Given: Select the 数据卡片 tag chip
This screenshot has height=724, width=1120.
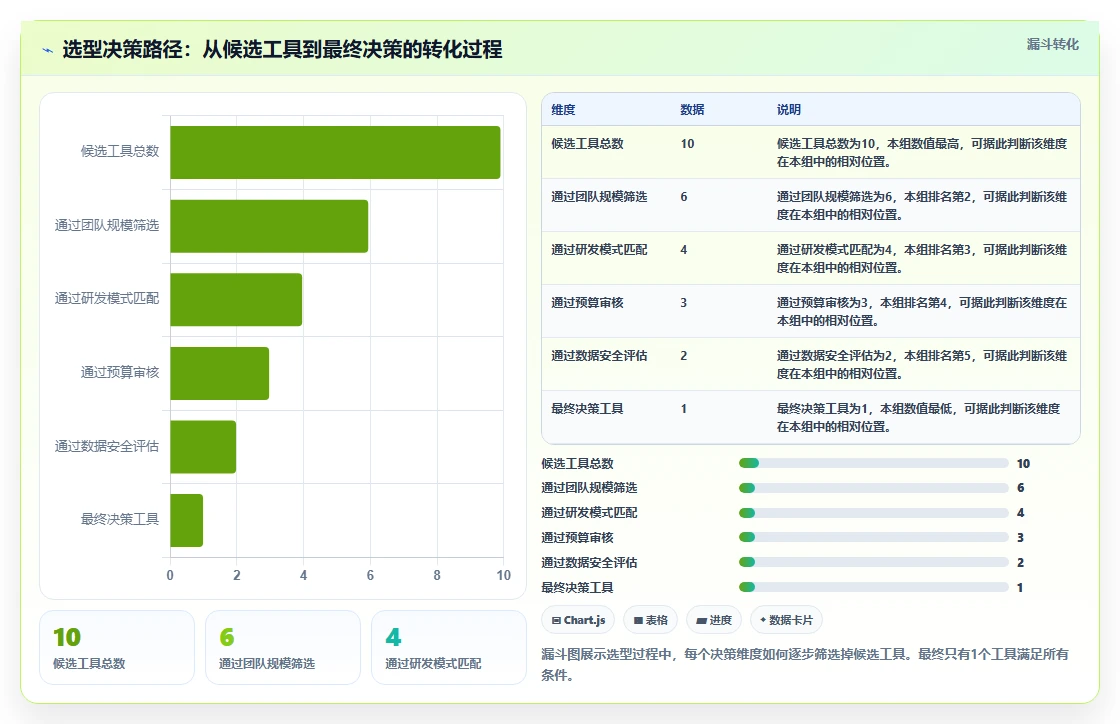Looking at the screenshot, I should [786, 620].
